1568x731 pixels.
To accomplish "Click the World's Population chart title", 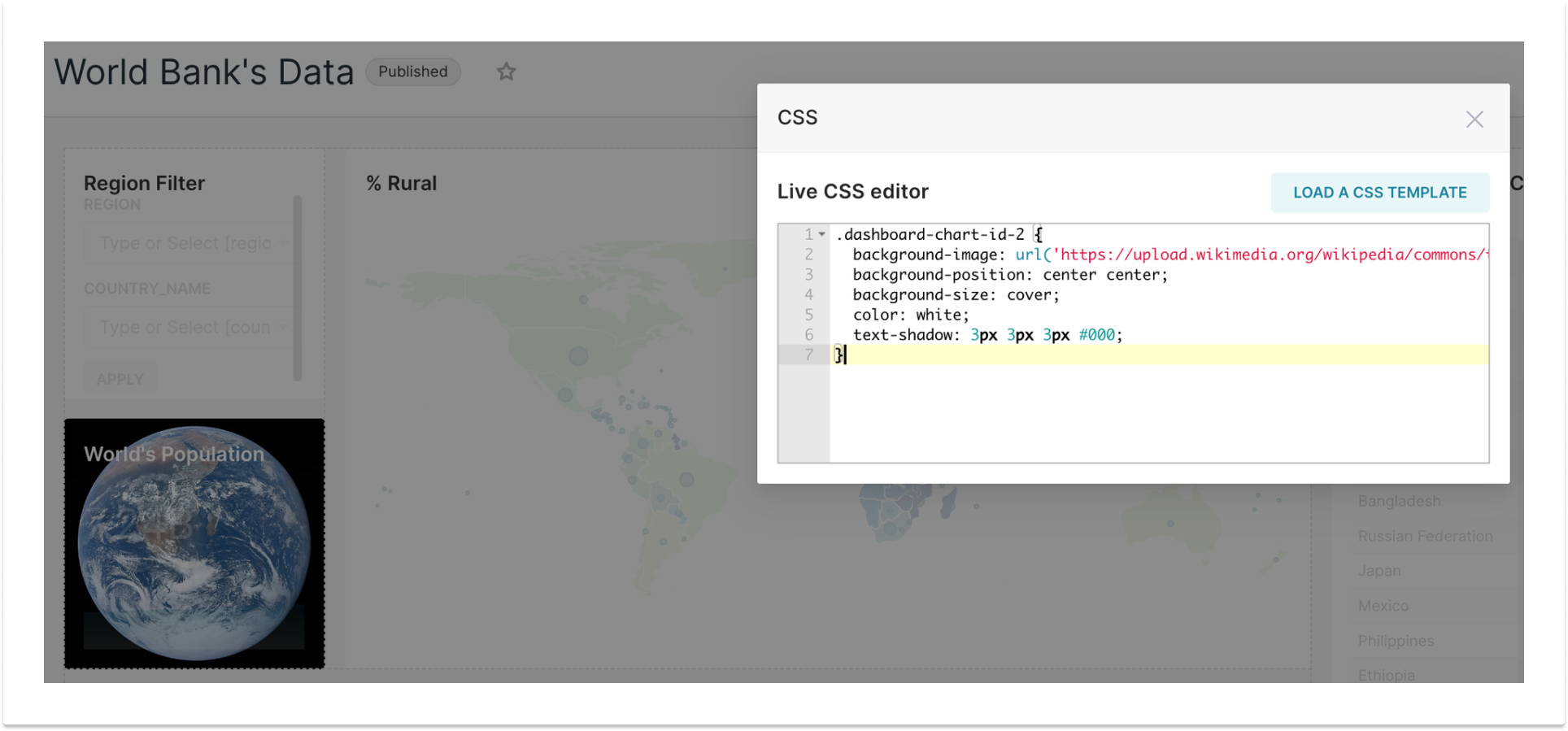I will click(x=174, y=454).
